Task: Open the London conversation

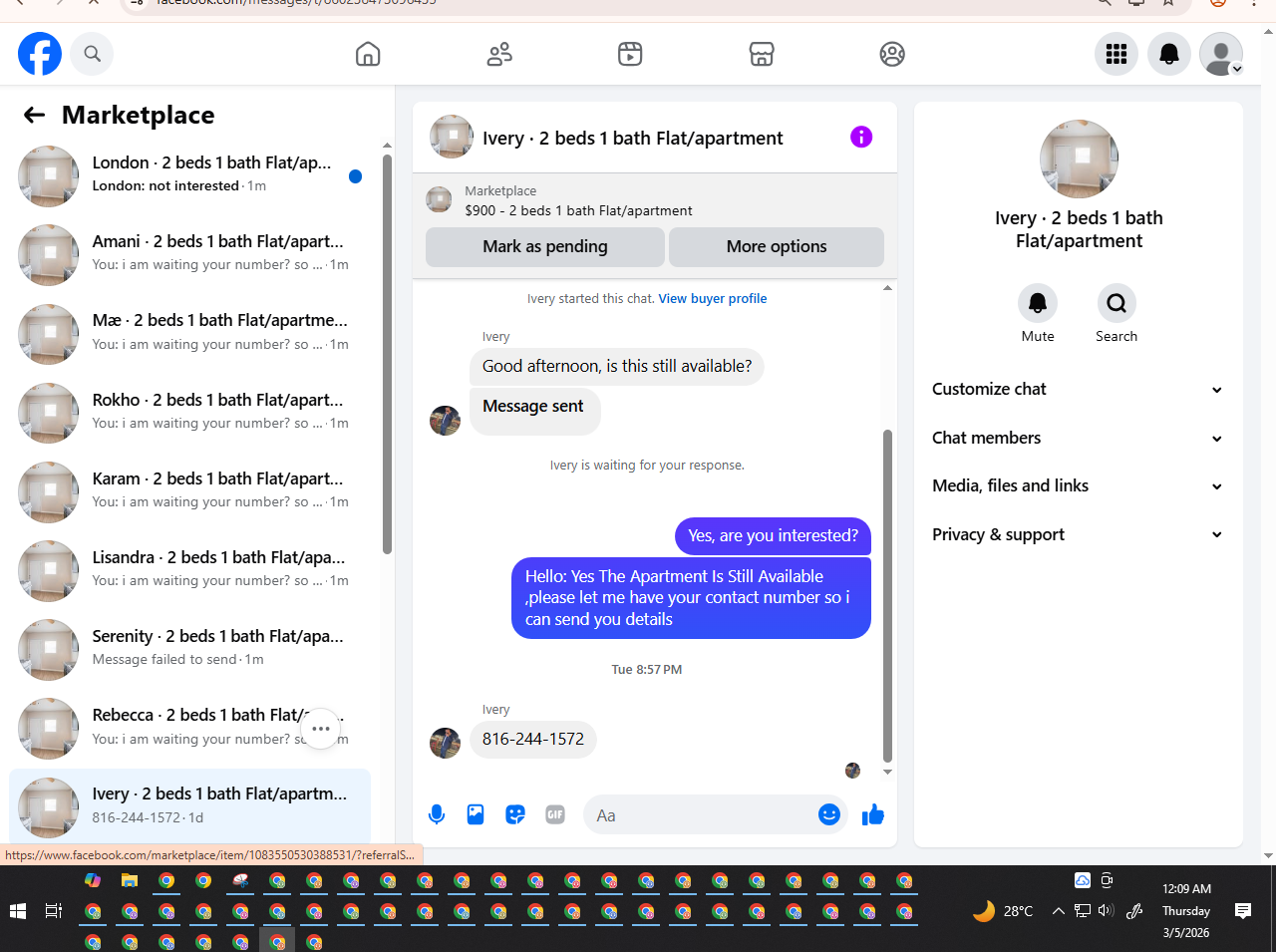Action: click(x=189, y=176)
